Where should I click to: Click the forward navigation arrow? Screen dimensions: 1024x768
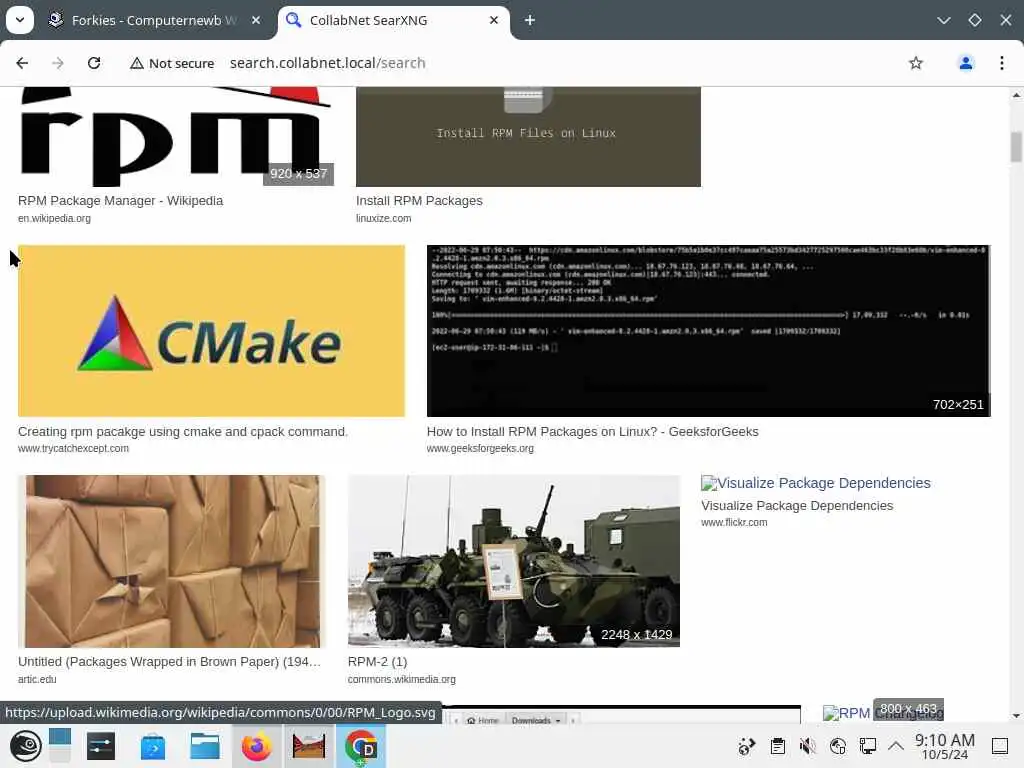click(x=58, y=63)
